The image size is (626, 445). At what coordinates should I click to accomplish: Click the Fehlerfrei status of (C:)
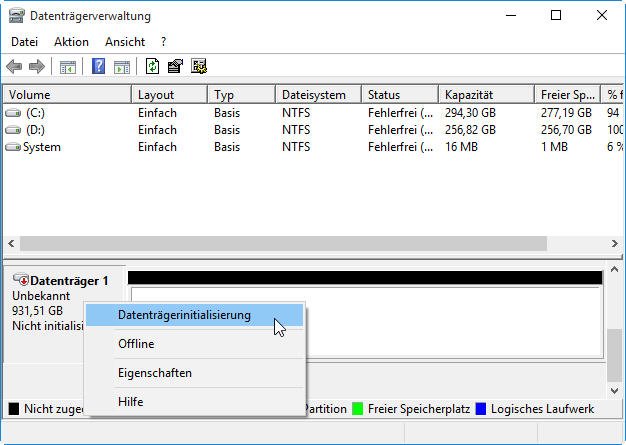pos(400,113)
